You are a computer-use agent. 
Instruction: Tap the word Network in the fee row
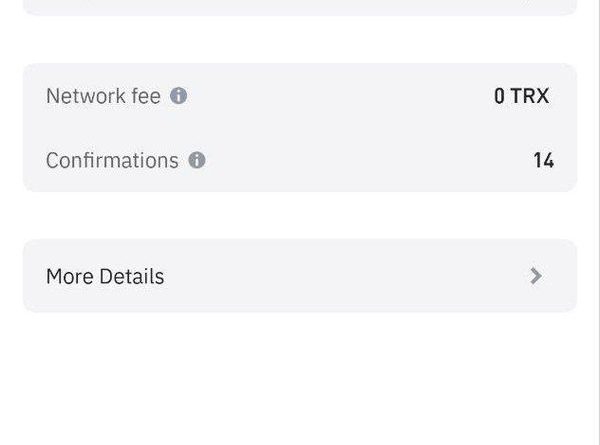point(86,96)
